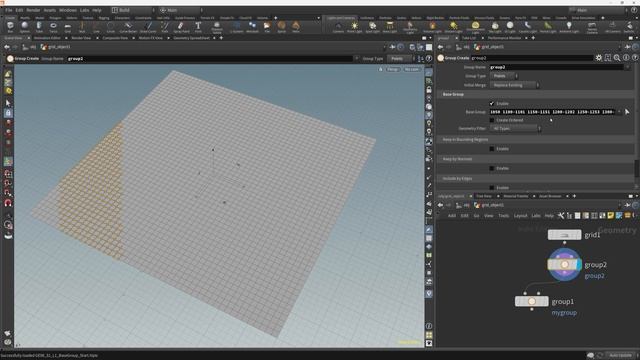640x360 pixels.
Task: Select the Spray Paint shelf tool
Action: (x=181, y=27)
